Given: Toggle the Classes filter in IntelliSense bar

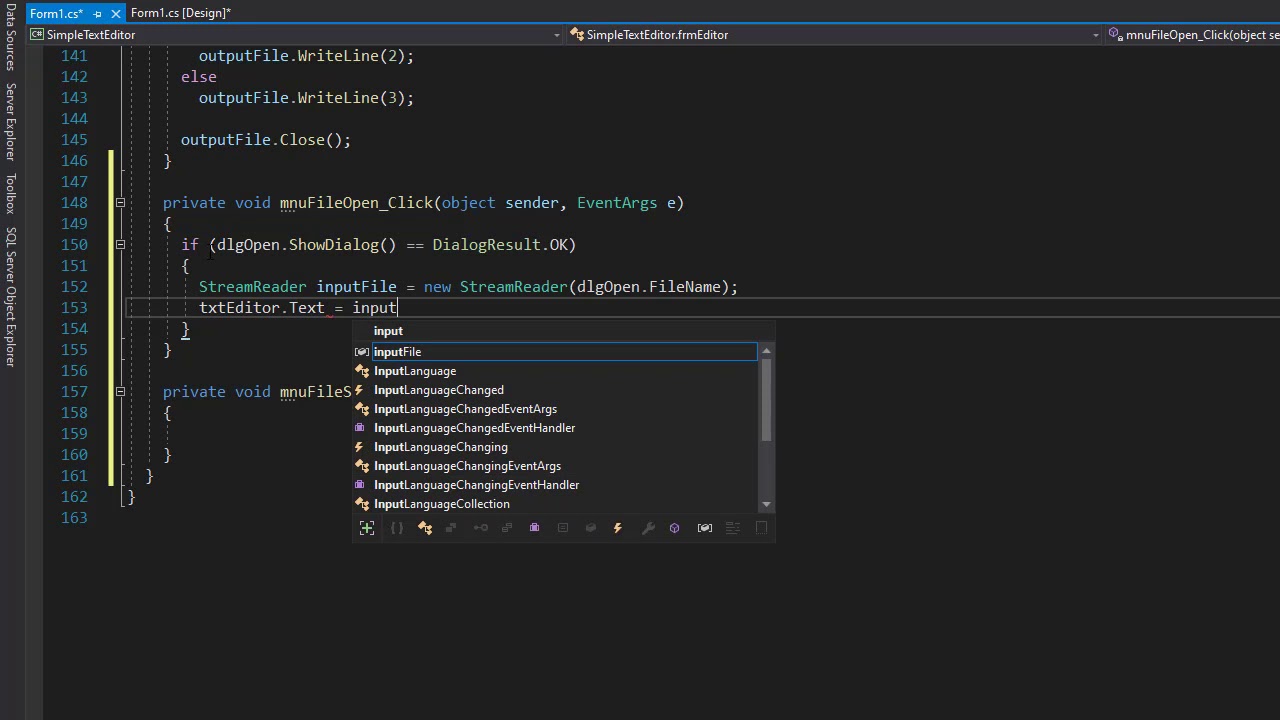Looking at the screenshot, I should click(x=425, y=528).
